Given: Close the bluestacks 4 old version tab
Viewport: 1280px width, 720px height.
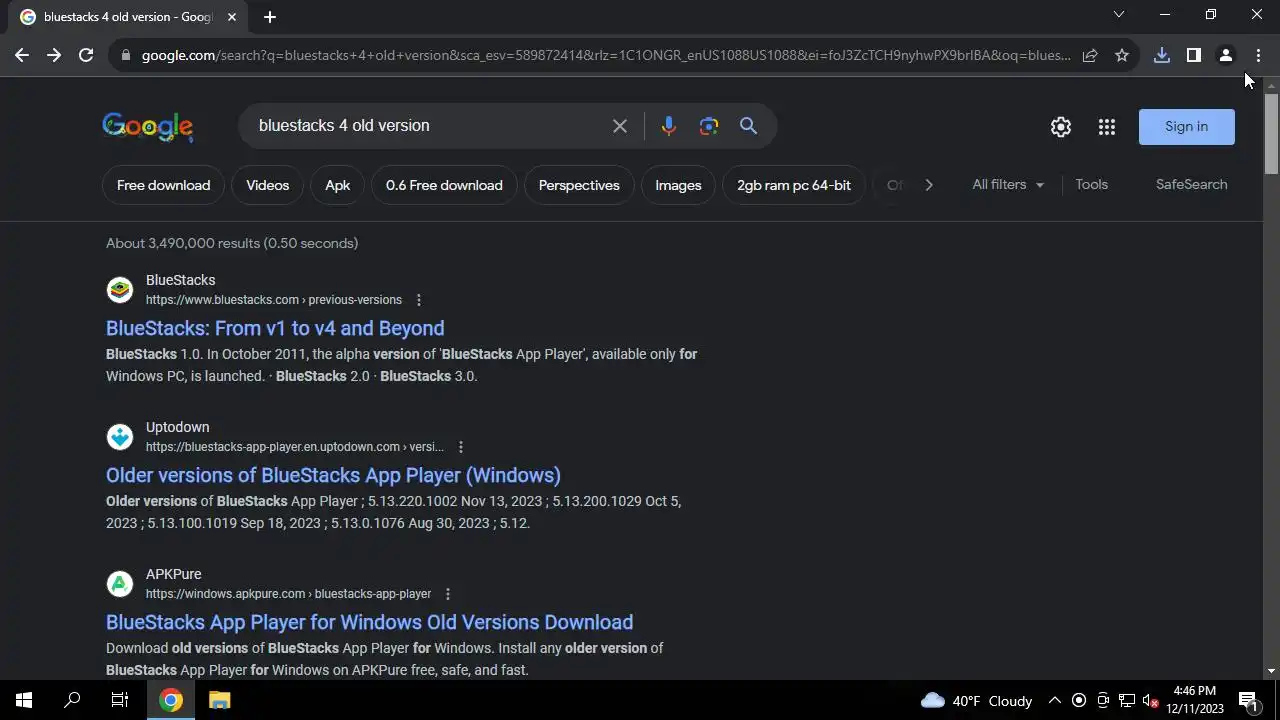Looking at the screenshot, I should tap(232, 17).
